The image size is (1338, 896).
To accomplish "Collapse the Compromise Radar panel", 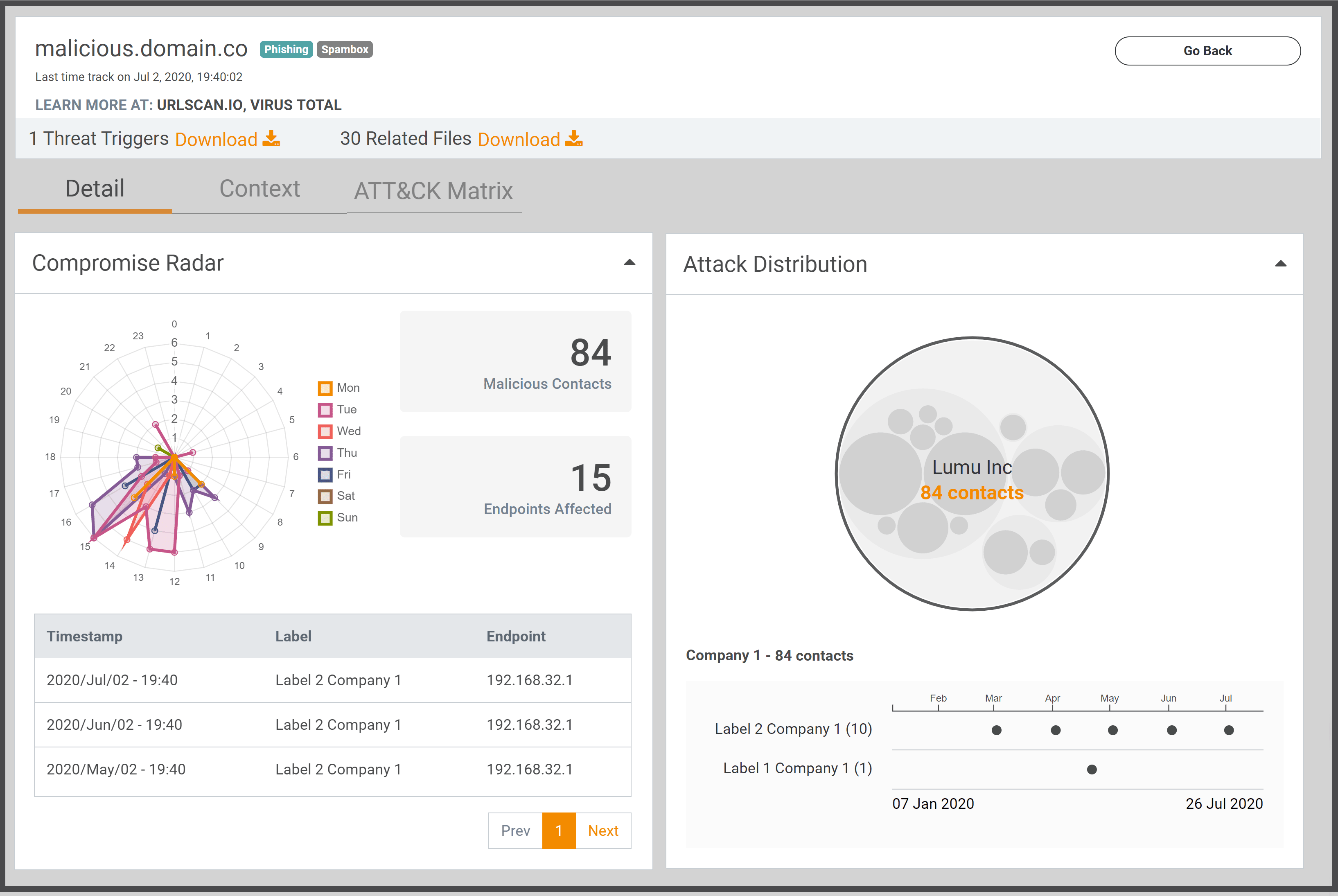I will [629, 263].
